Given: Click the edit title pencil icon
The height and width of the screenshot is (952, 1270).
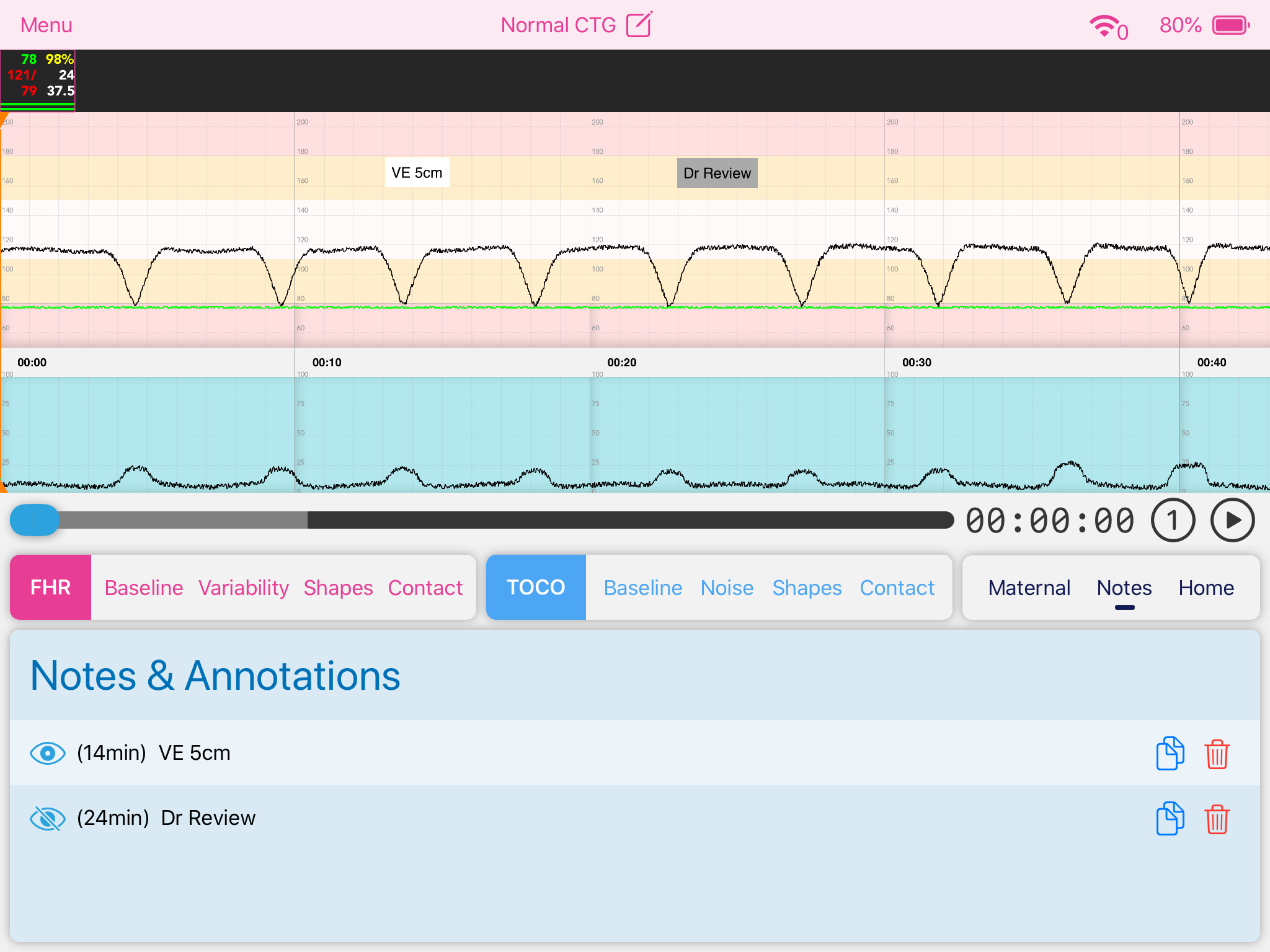Looking at the screenshot, I should point(639,25).
